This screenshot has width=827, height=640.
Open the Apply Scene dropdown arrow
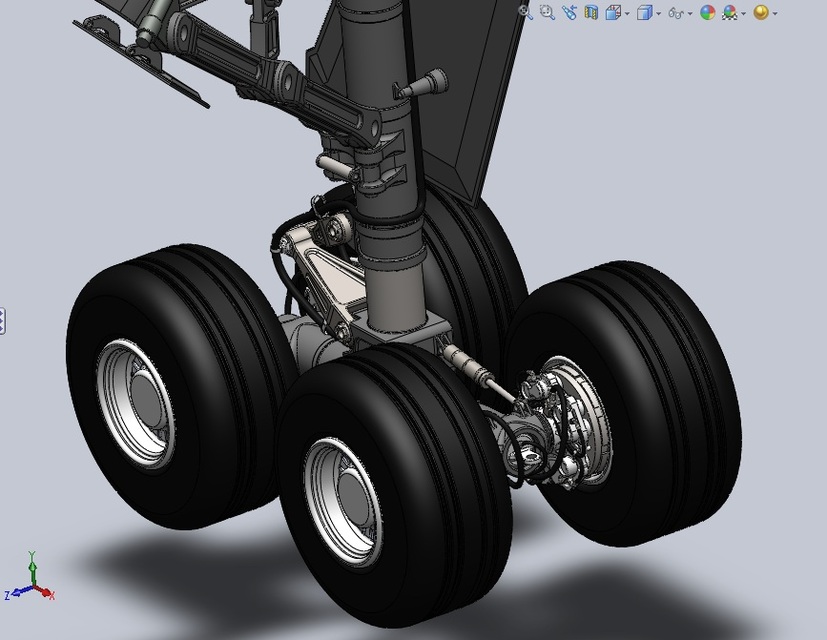pyautogui.click(x=742, y=11)
